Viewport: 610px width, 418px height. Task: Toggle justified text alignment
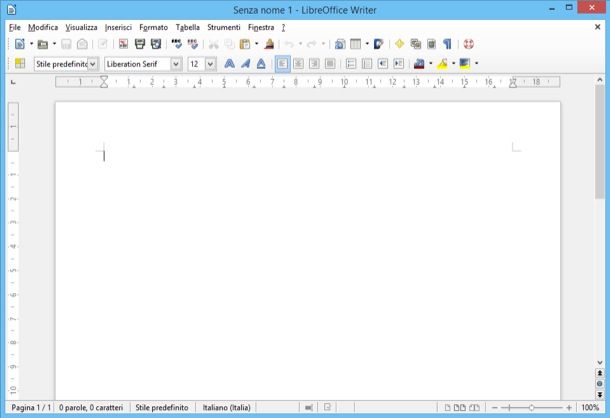[330, 64]
